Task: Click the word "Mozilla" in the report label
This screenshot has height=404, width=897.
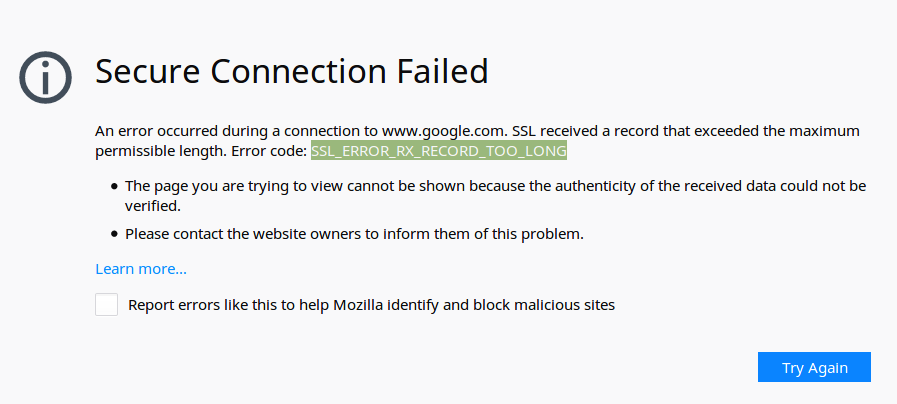Action: pos(358,305)
